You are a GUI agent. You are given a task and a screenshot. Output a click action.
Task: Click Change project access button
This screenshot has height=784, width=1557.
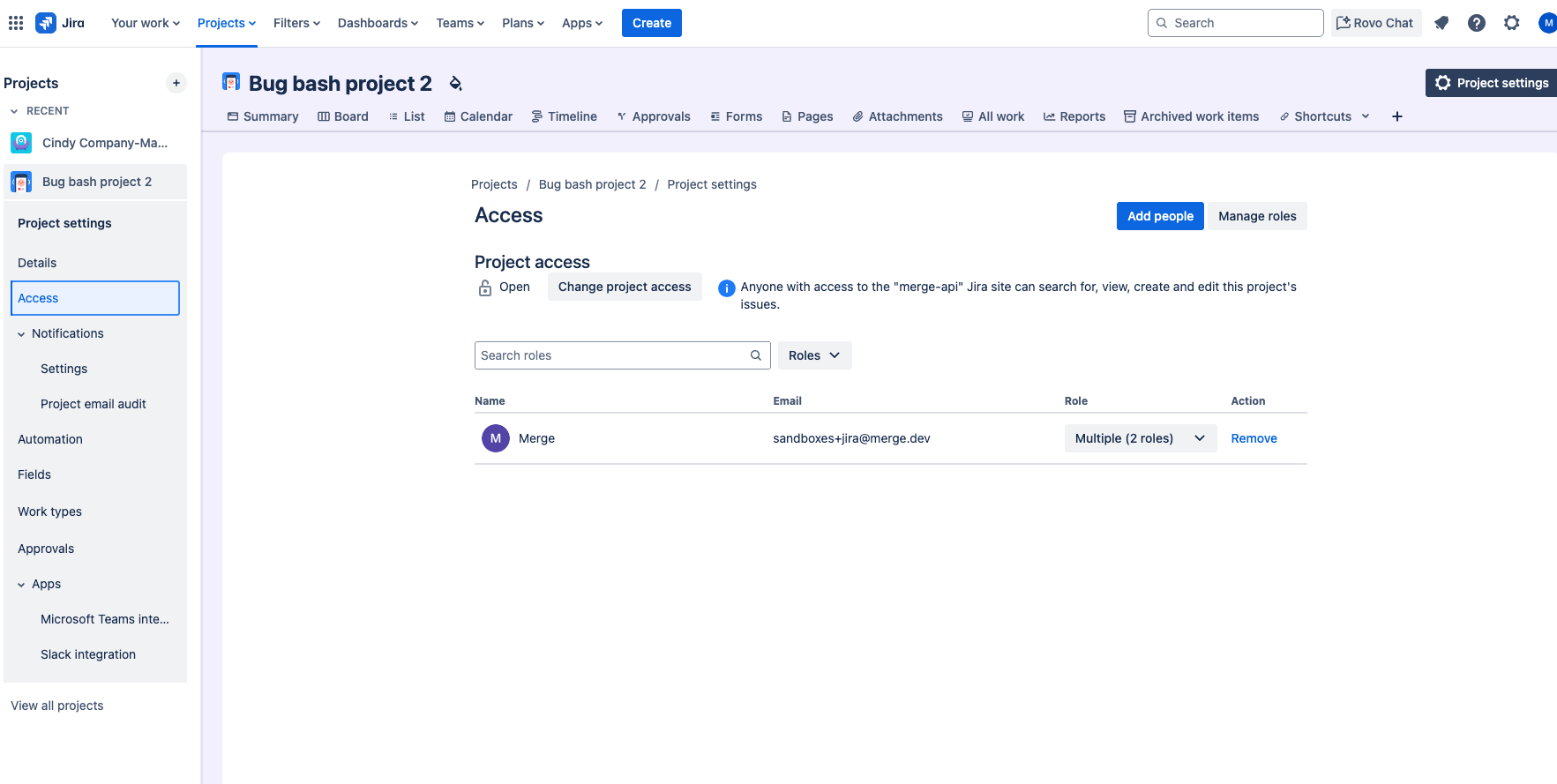tap(625, 287)
